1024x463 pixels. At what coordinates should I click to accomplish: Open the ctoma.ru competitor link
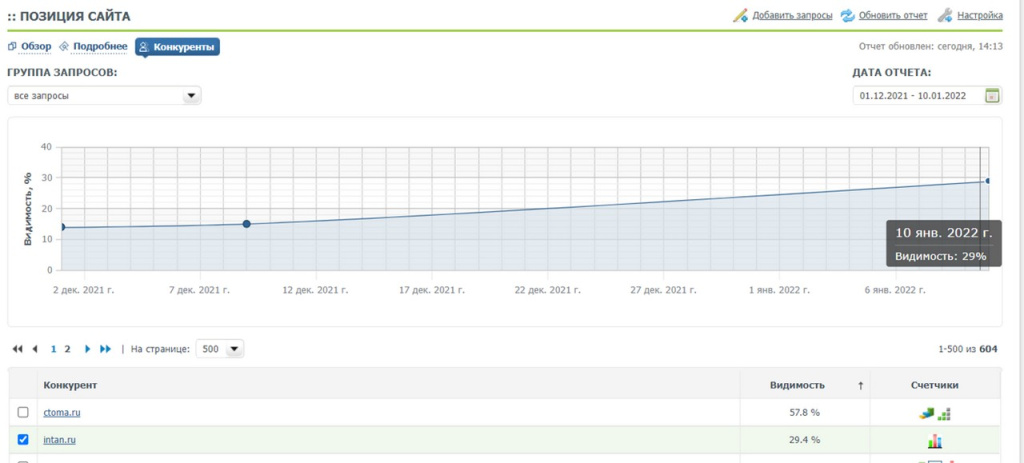[62, 413]
